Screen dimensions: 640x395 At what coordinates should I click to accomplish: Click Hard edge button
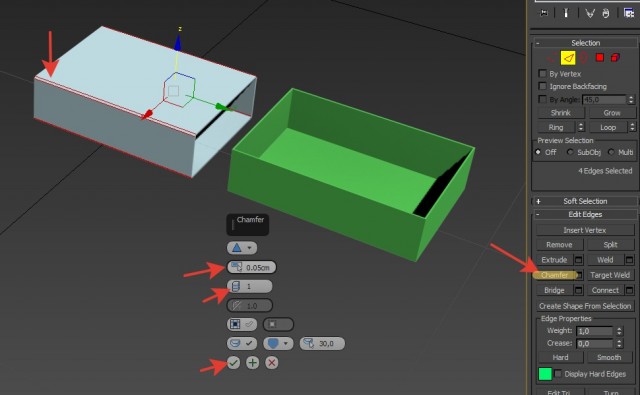pyautogui.click(x=560, y=357)
